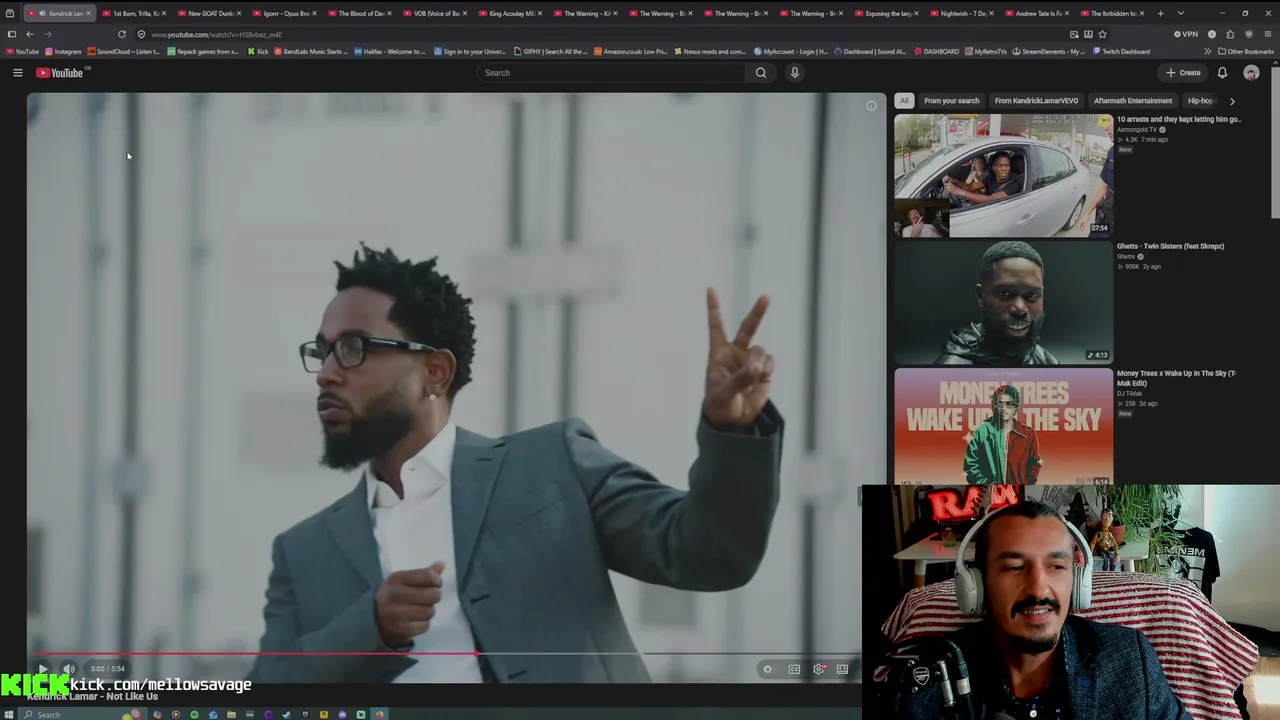Open 'Money Trees x Wake Up In The Sky' title
Screen dimensions: 1280x720
coord(1176,378)
